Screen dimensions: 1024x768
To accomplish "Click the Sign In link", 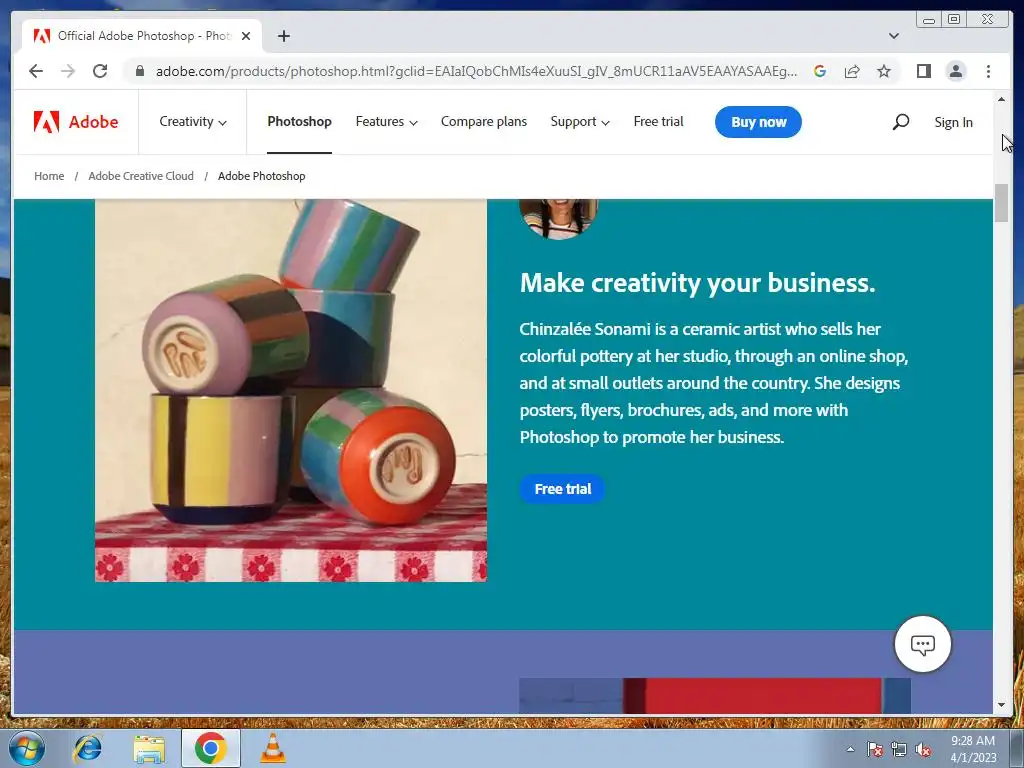I will click(x=953, y=122).
